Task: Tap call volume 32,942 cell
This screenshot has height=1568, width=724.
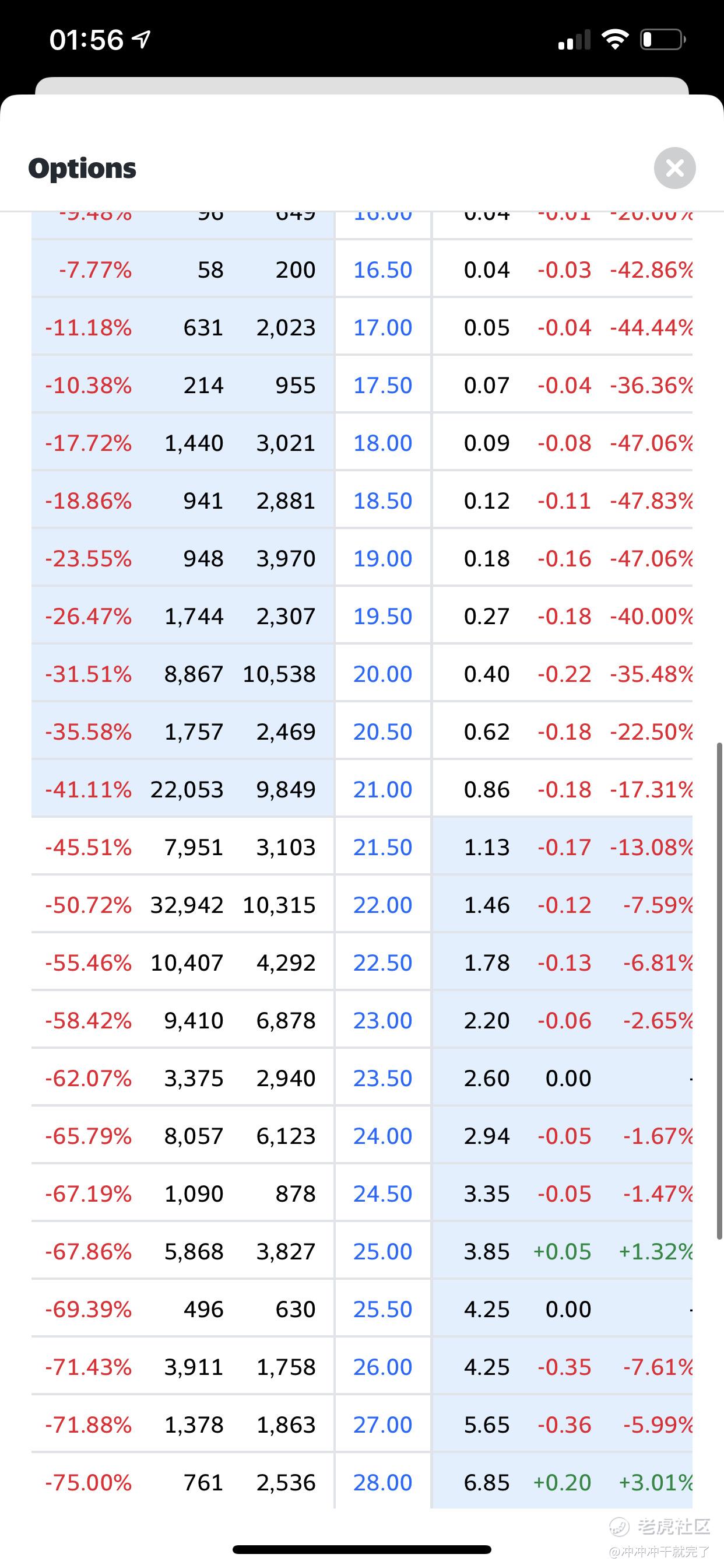Action: pos(187,905)
